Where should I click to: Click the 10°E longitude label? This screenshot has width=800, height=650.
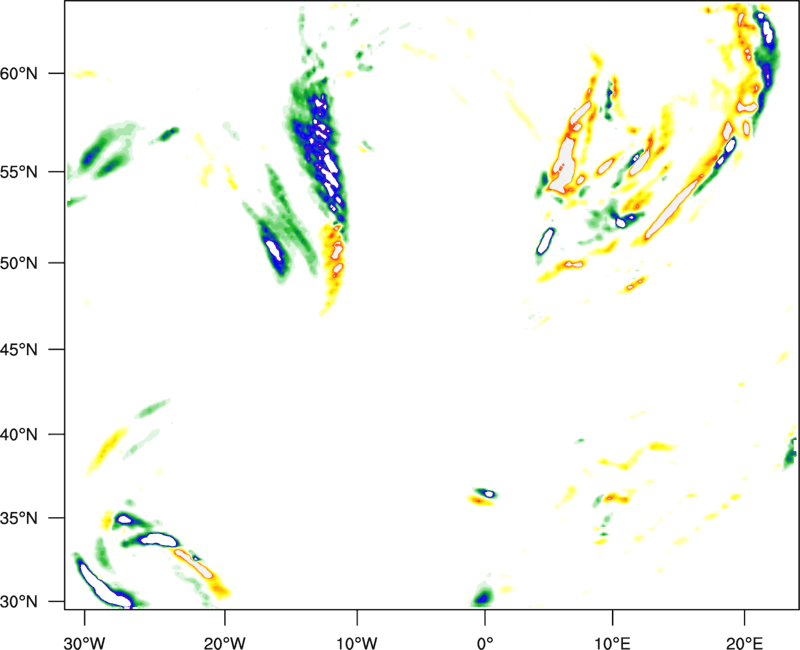(613, 643)
